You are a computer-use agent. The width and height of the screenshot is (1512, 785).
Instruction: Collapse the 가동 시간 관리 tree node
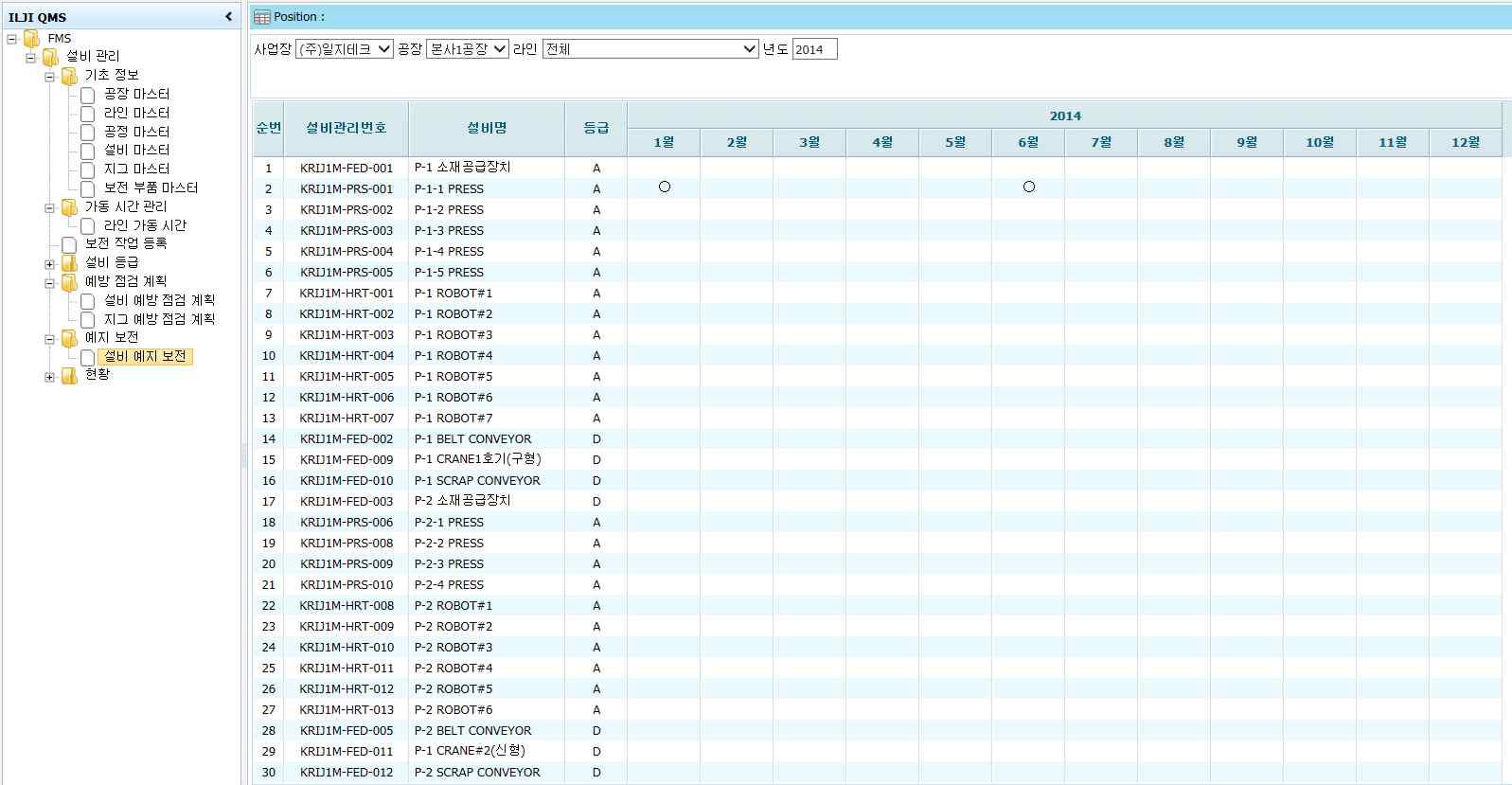click(49, 207)
